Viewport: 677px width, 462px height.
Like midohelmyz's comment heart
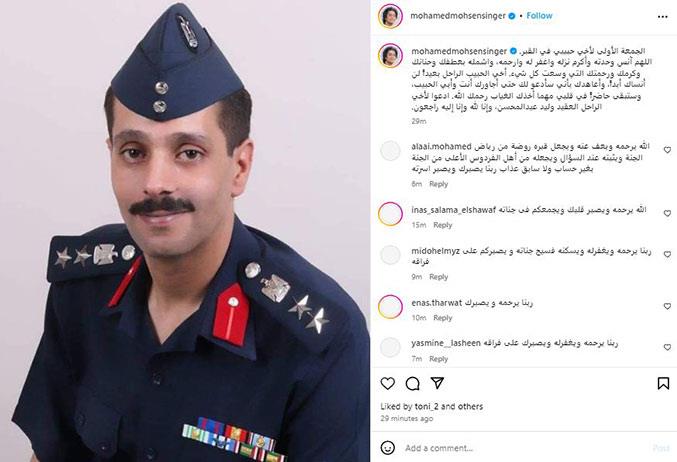coord(667,254)
